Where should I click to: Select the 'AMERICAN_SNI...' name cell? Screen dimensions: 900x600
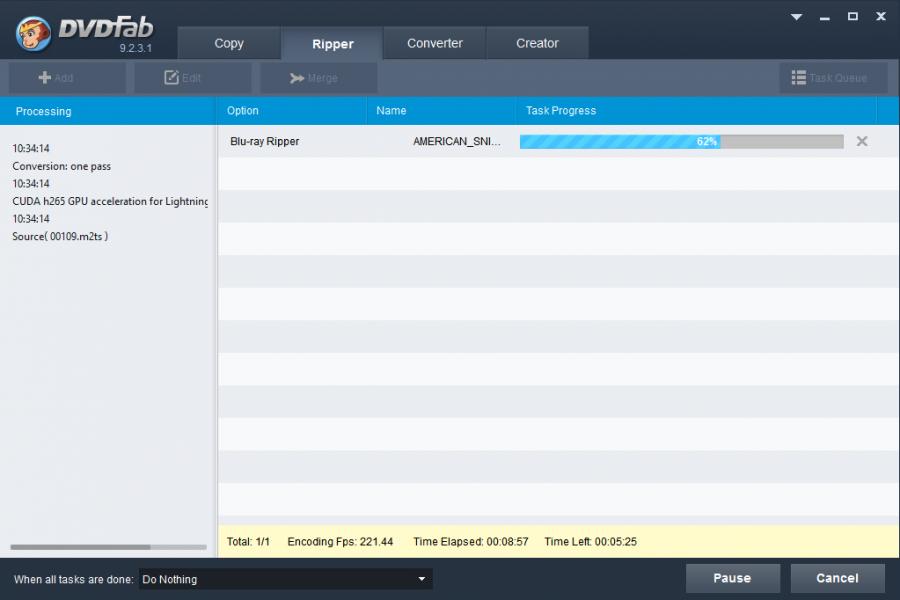point(457,141)
